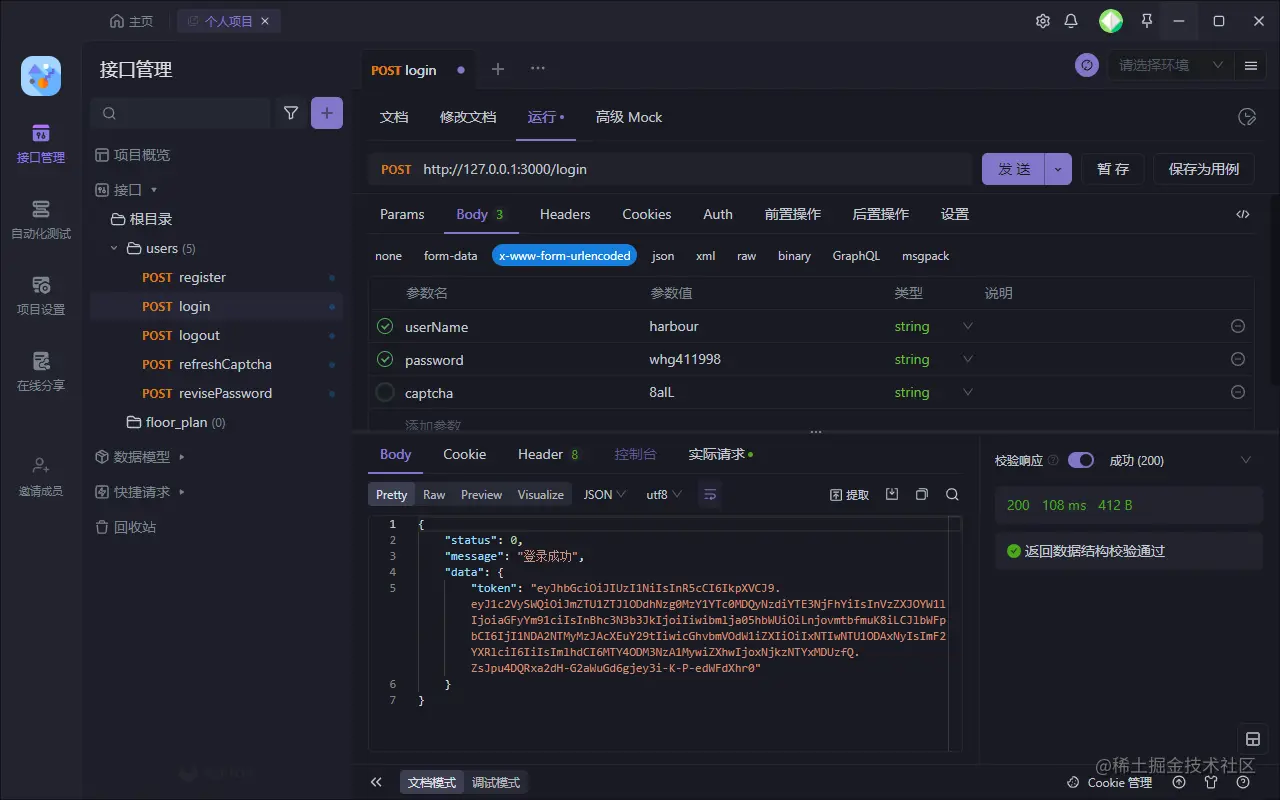Switch to 调试模式
Viewport: 1280px width, 800px height.
pyautogui.click(x=496, y=782)
